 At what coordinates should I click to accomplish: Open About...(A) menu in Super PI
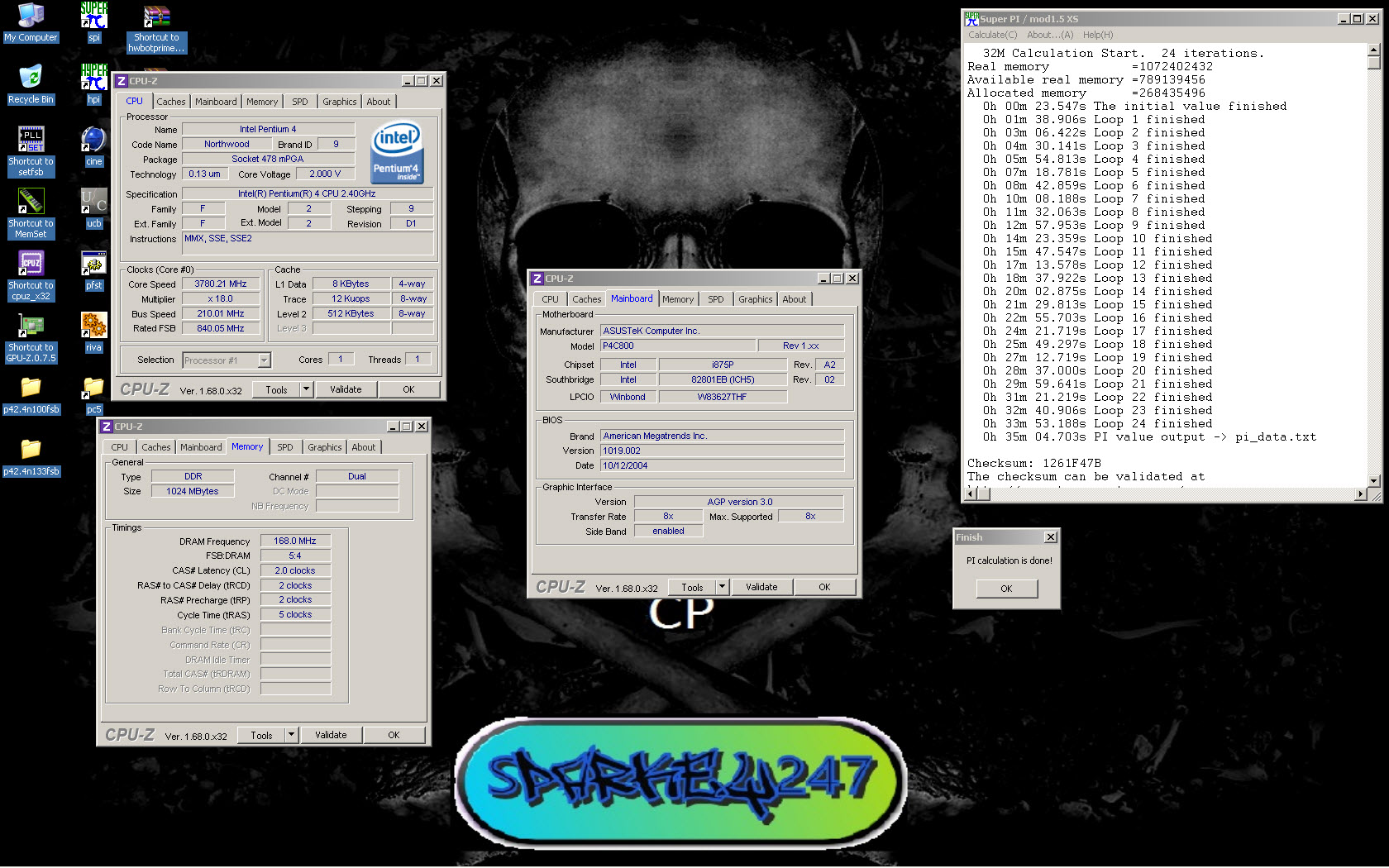coord(1049,35)
